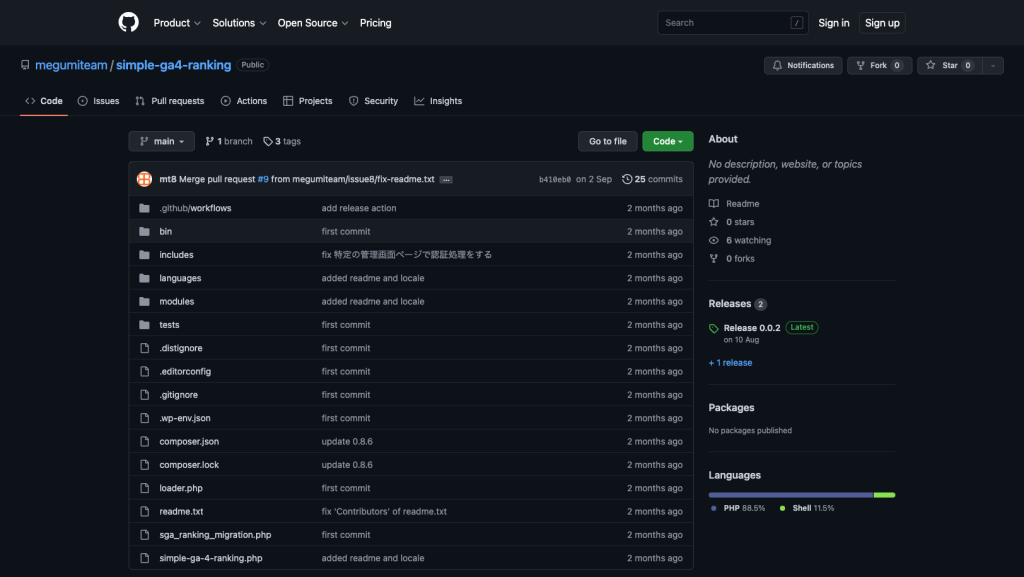
Task: Click the Go to file button
Action: coord(607,141)
